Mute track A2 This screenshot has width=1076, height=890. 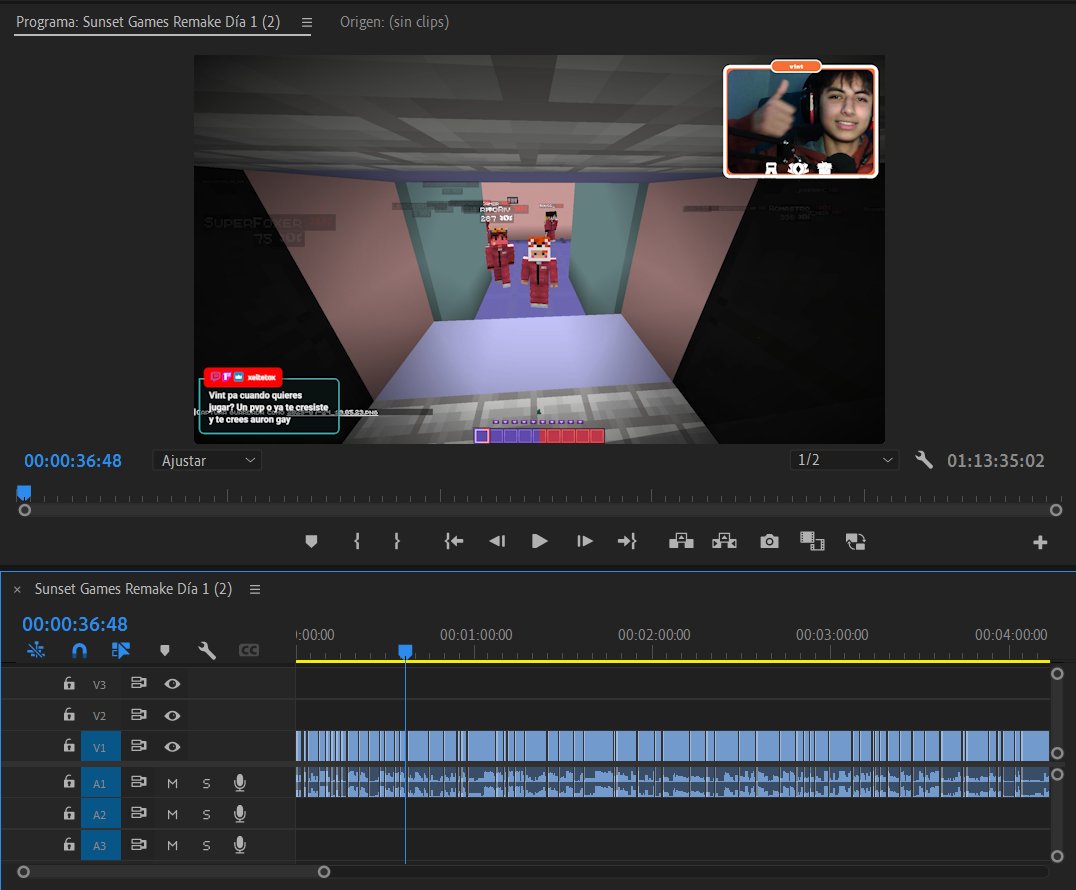[172, 815]
